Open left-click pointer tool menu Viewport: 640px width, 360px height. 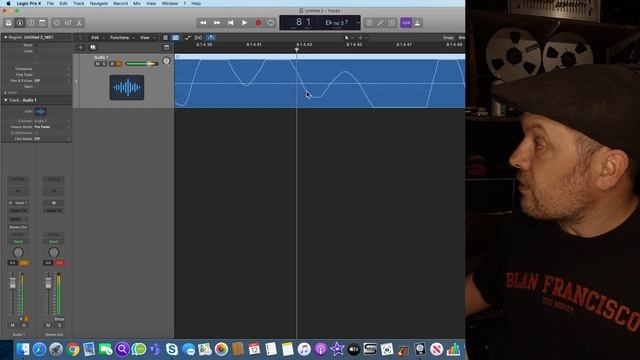[x=348, y=38]
